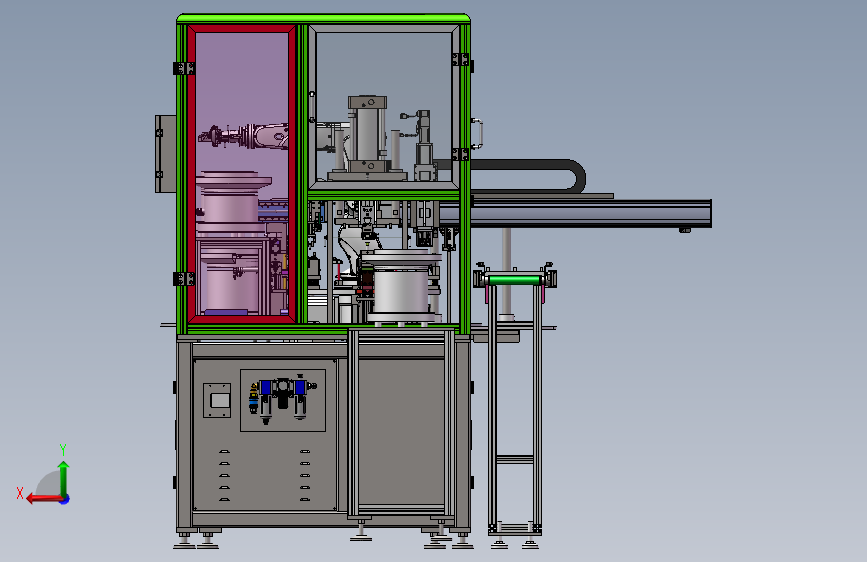
Task: Click the blue Z axis dot of triad
Action: click(65, 499)
